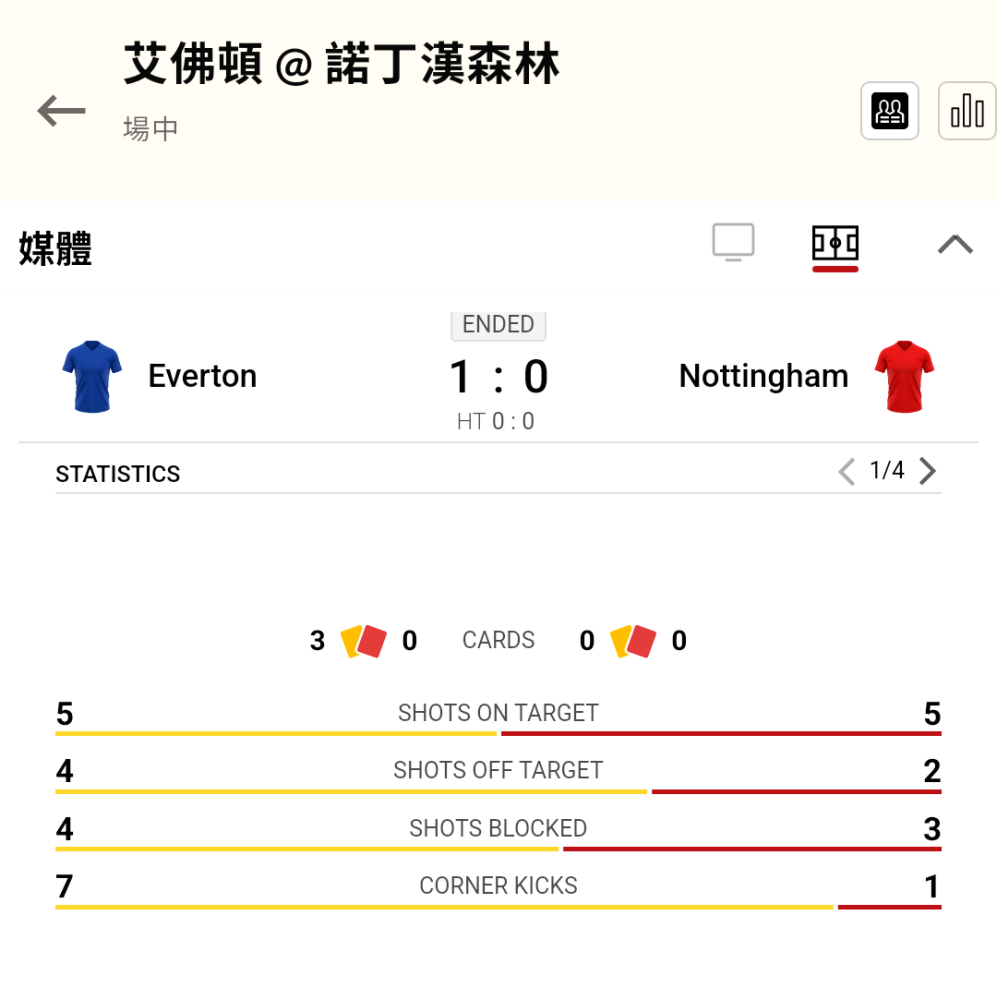Go back using the left arrow
Screen dimensions: 997x1000
point(61,111)
